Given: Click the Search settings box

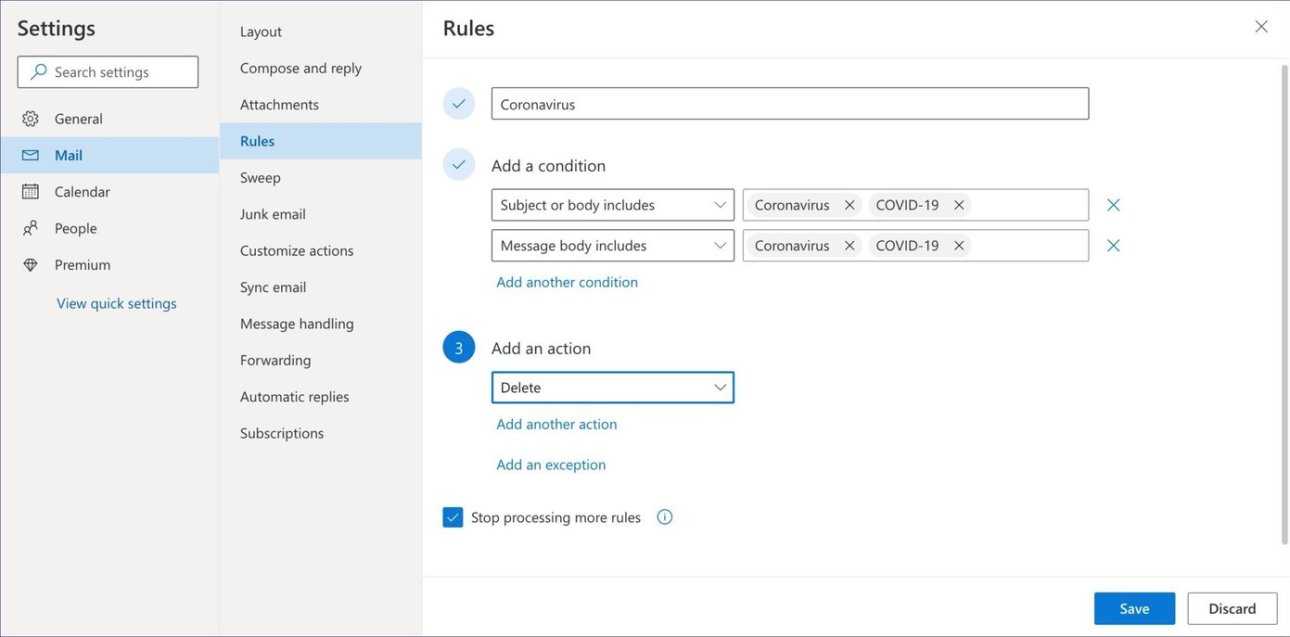Looking at the screenshot, I should click(108, 72).
